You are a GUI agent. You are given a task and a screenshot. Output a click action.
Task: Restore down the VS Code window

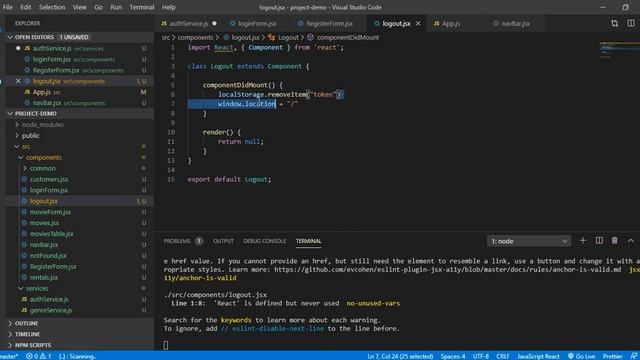pyautogui.click(x=625, y=7)
